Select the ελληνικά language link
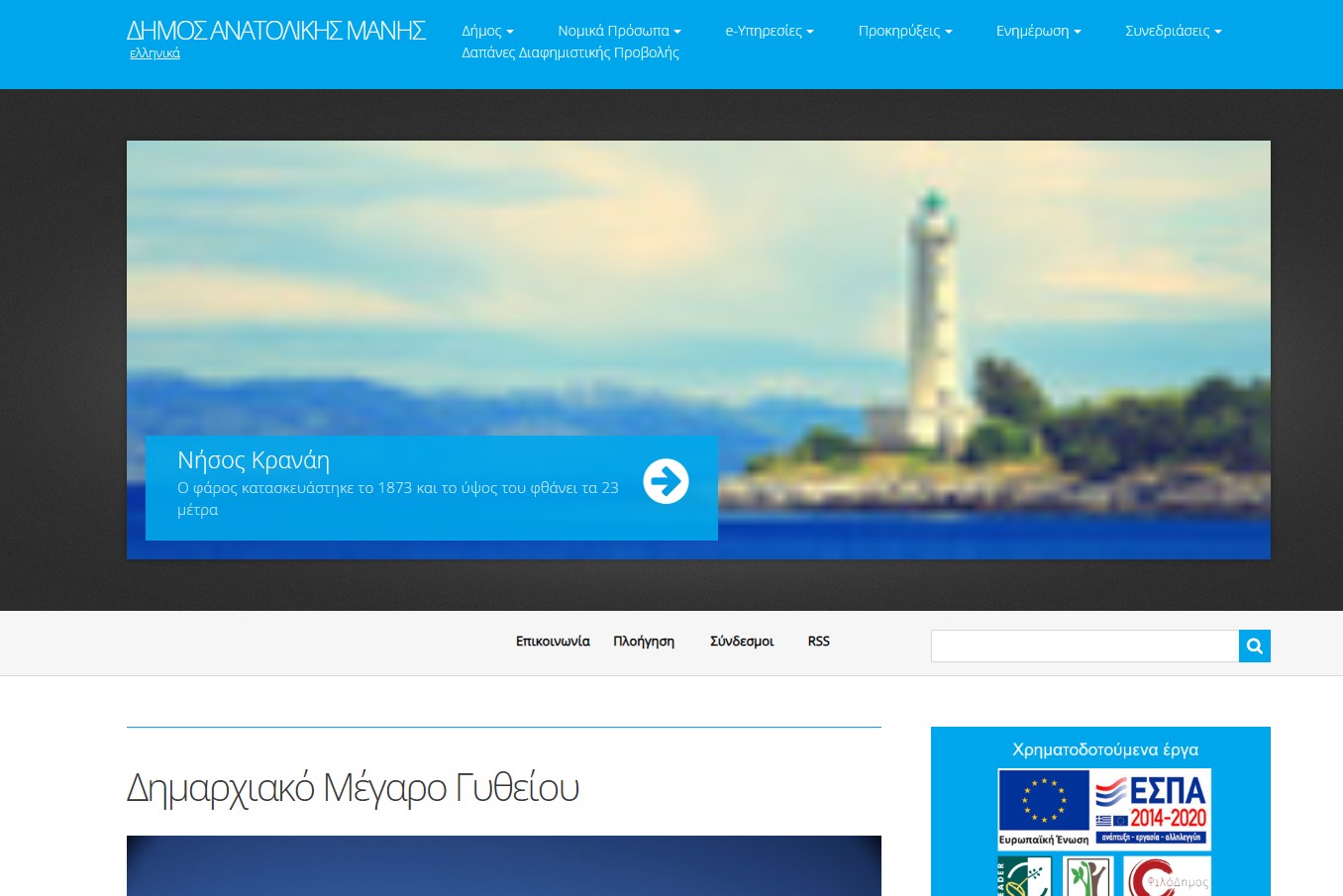1343x896 pixels. click(x=155, y=53)
